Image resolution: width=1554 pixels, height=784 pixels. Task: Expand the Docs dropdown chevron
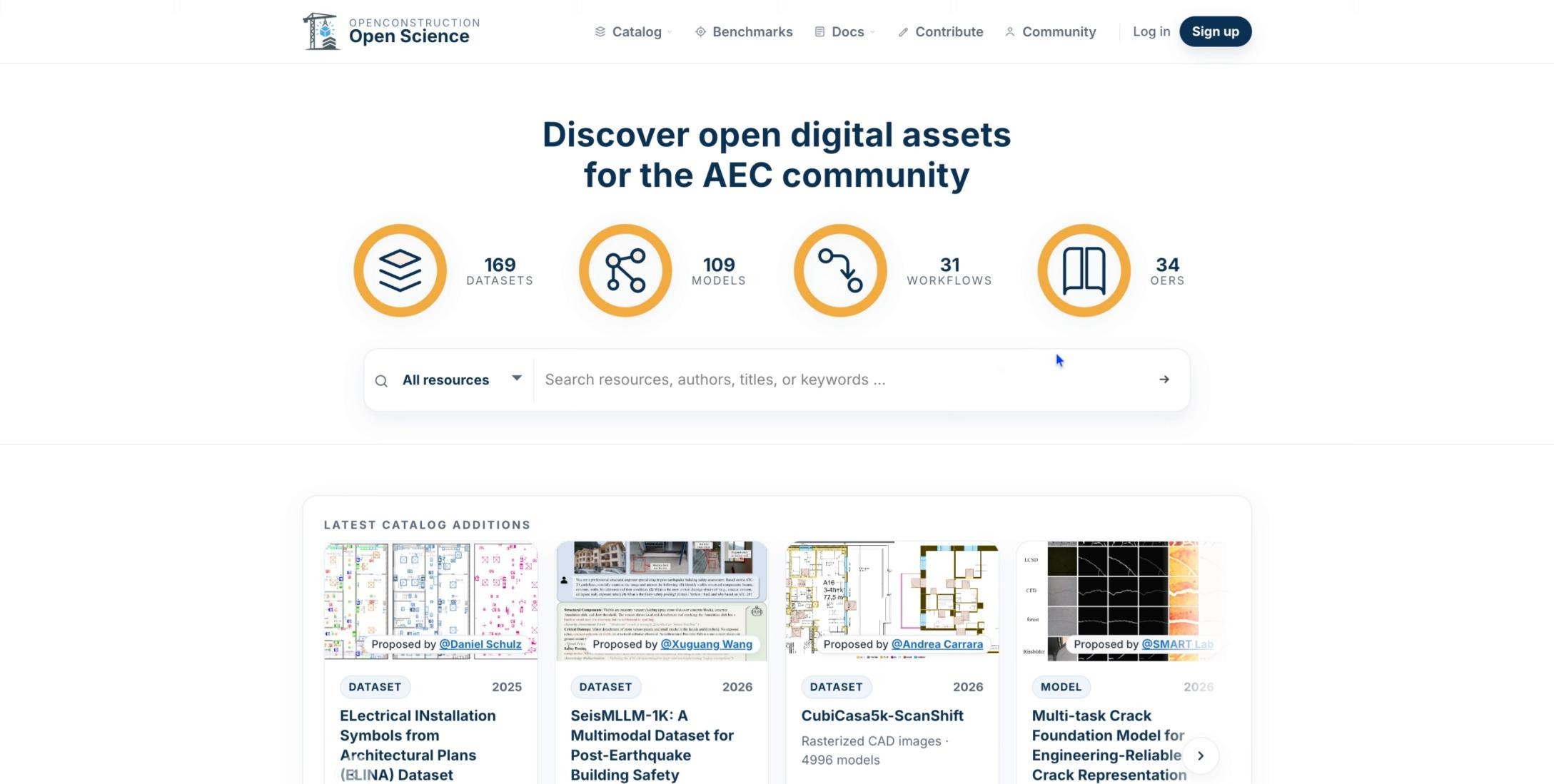click(872, 32)
